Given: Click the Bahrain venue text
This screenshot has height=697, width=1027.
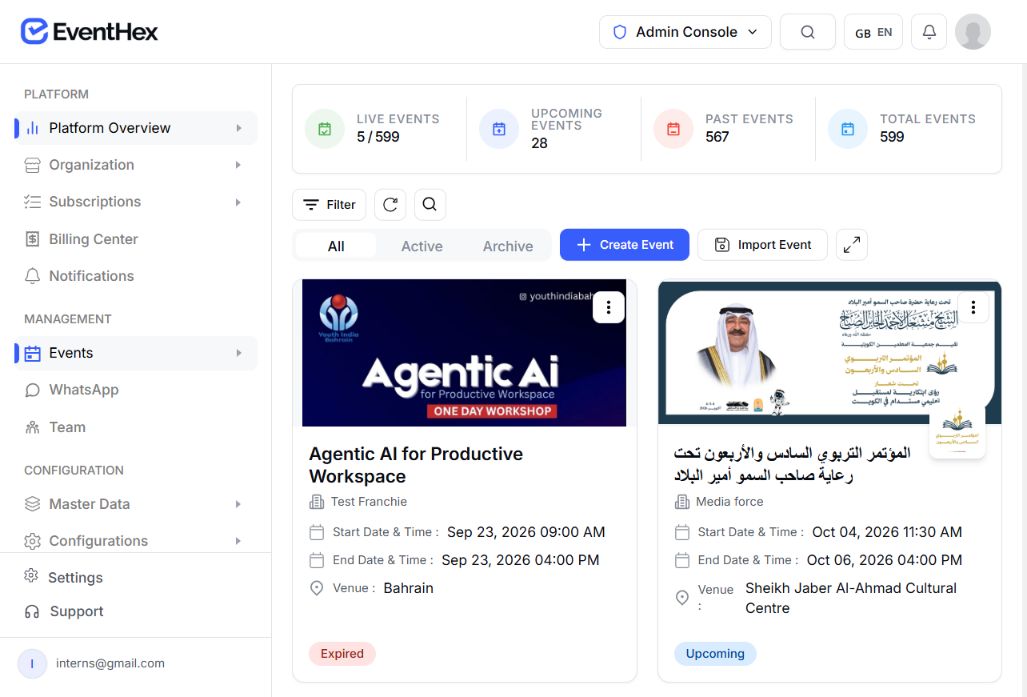Looking at the screenshot, I should click(408, 588).
